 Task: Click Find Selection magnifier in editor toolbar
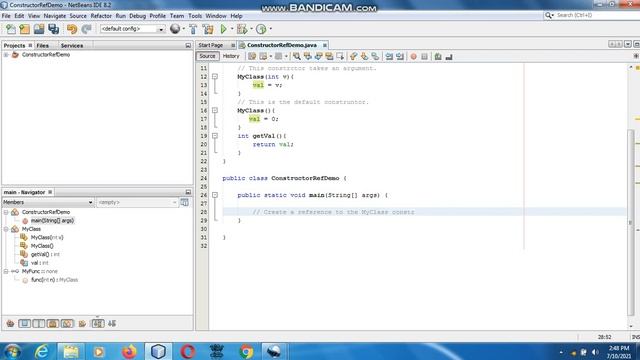297,57
